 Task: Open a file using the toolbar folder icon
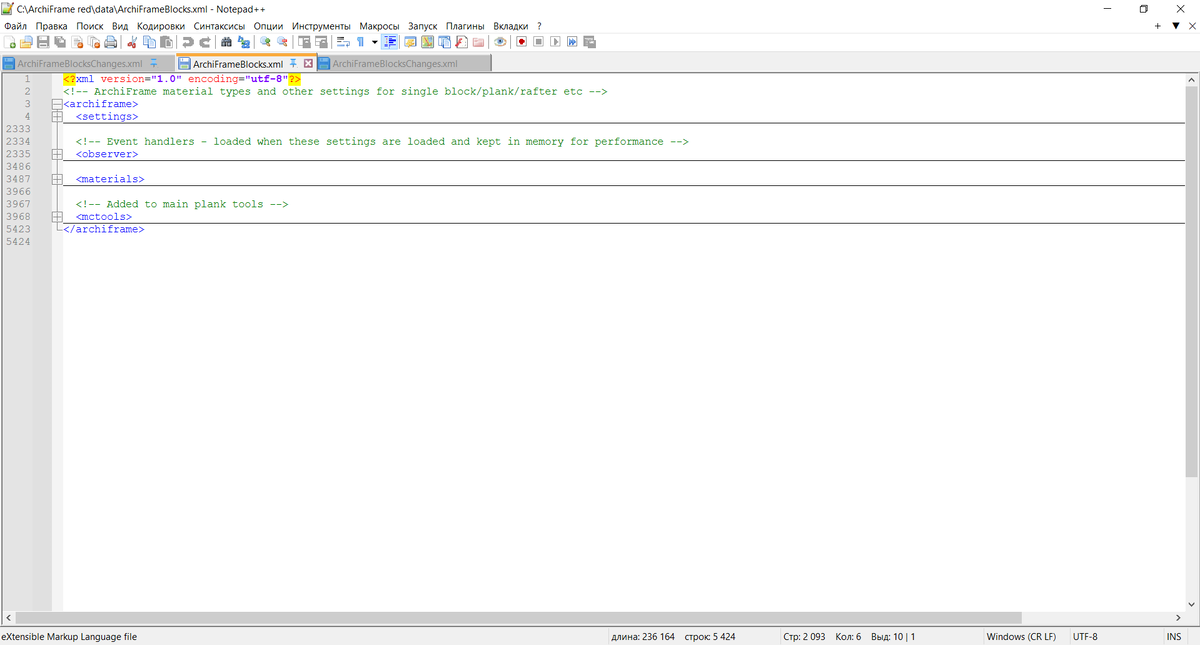click(x=26, y=42)
